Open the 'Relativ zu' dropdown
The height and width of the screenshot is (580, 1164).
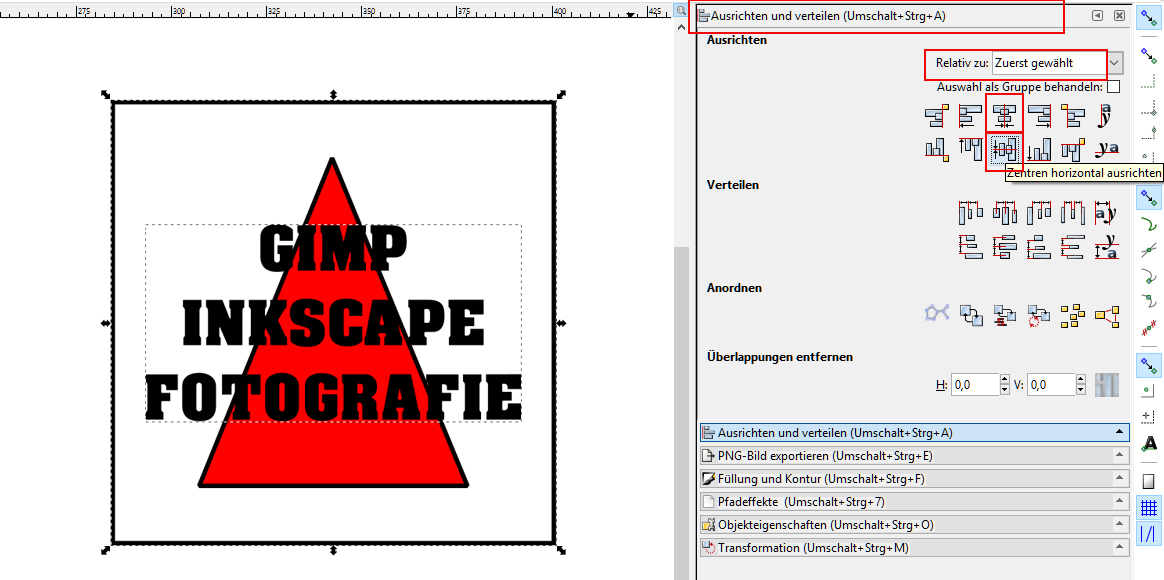point(1115,63)
